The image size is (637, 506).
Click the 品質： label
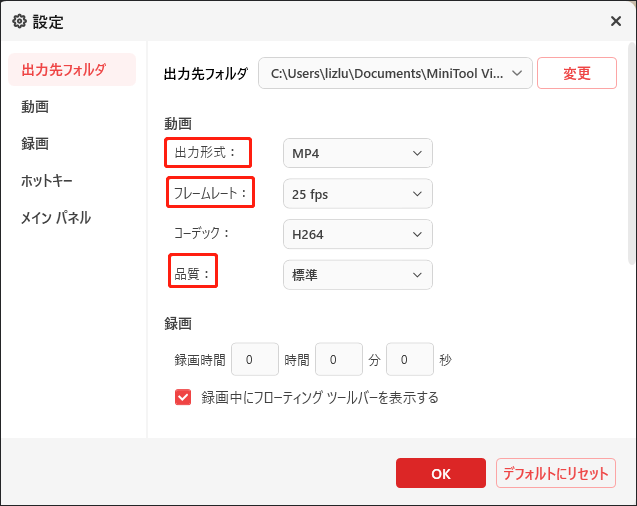(x=192, y=274)
